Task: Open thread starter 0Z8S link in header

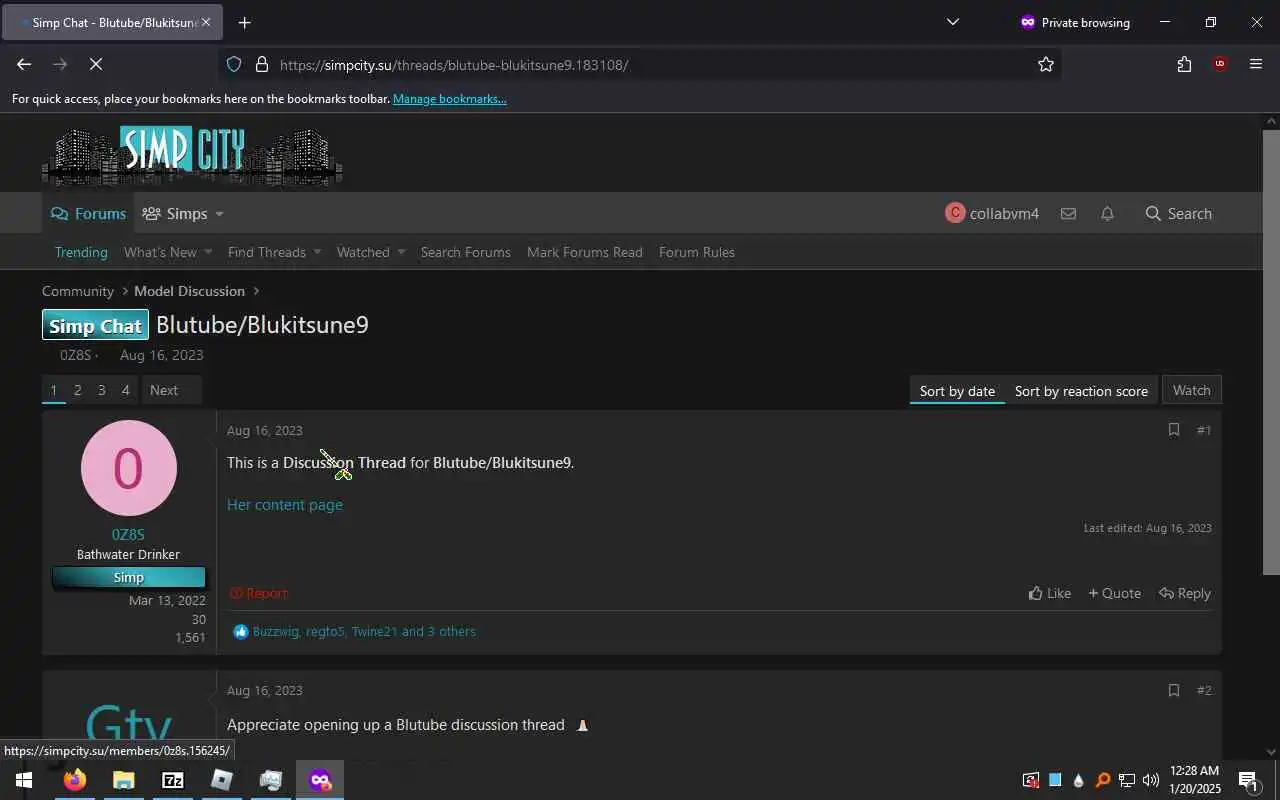Action: 75,355
